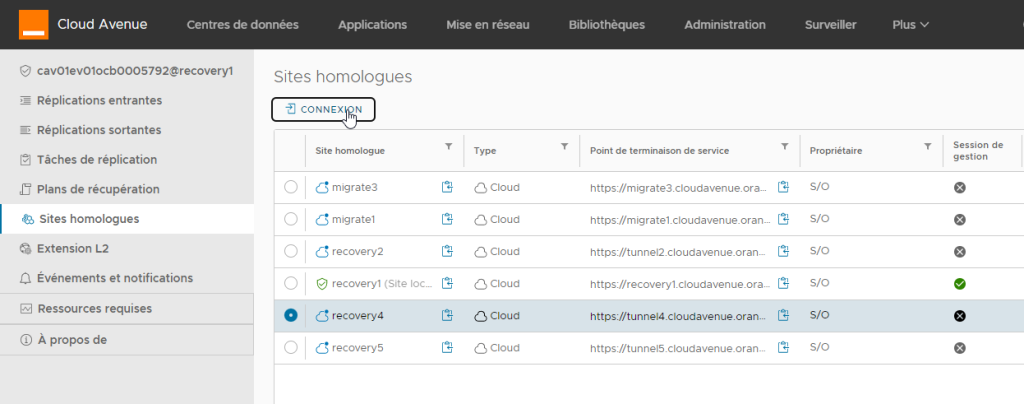Screen dimensions: 1024x404
Task: Click the recovery2 site name text
Action: pos(358,251)
